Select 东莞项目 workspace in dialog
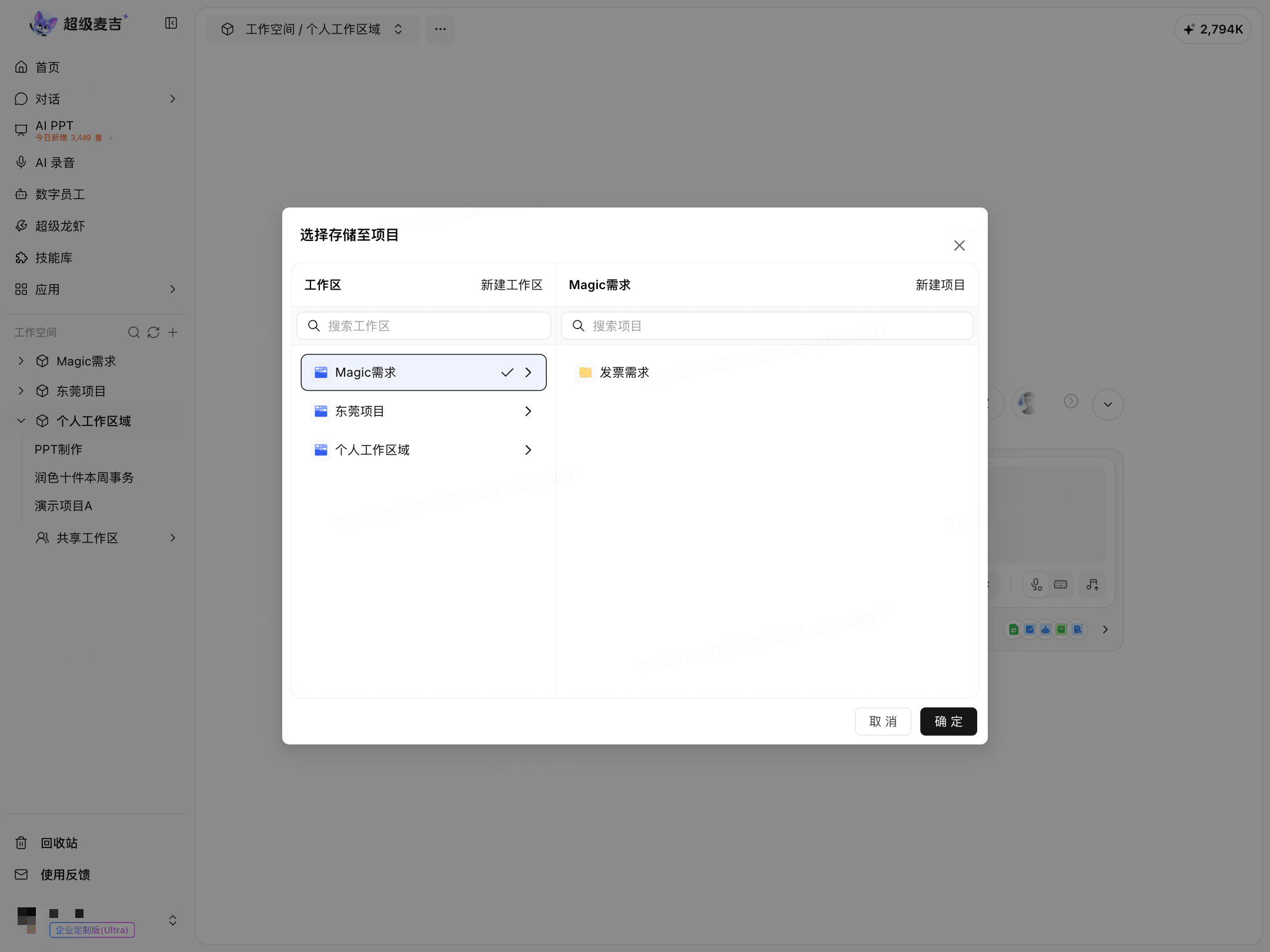The width and height of the screenshot is (1270, 952). (424, 411)
